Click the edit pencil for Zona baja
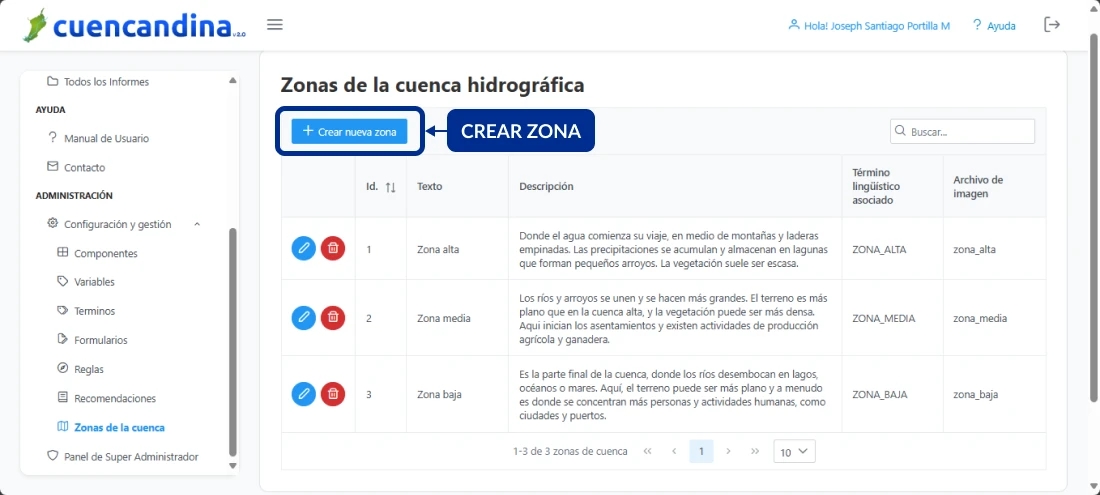Image resolution: width=1100 pixels, height=495 pixels. coord(303,394)
